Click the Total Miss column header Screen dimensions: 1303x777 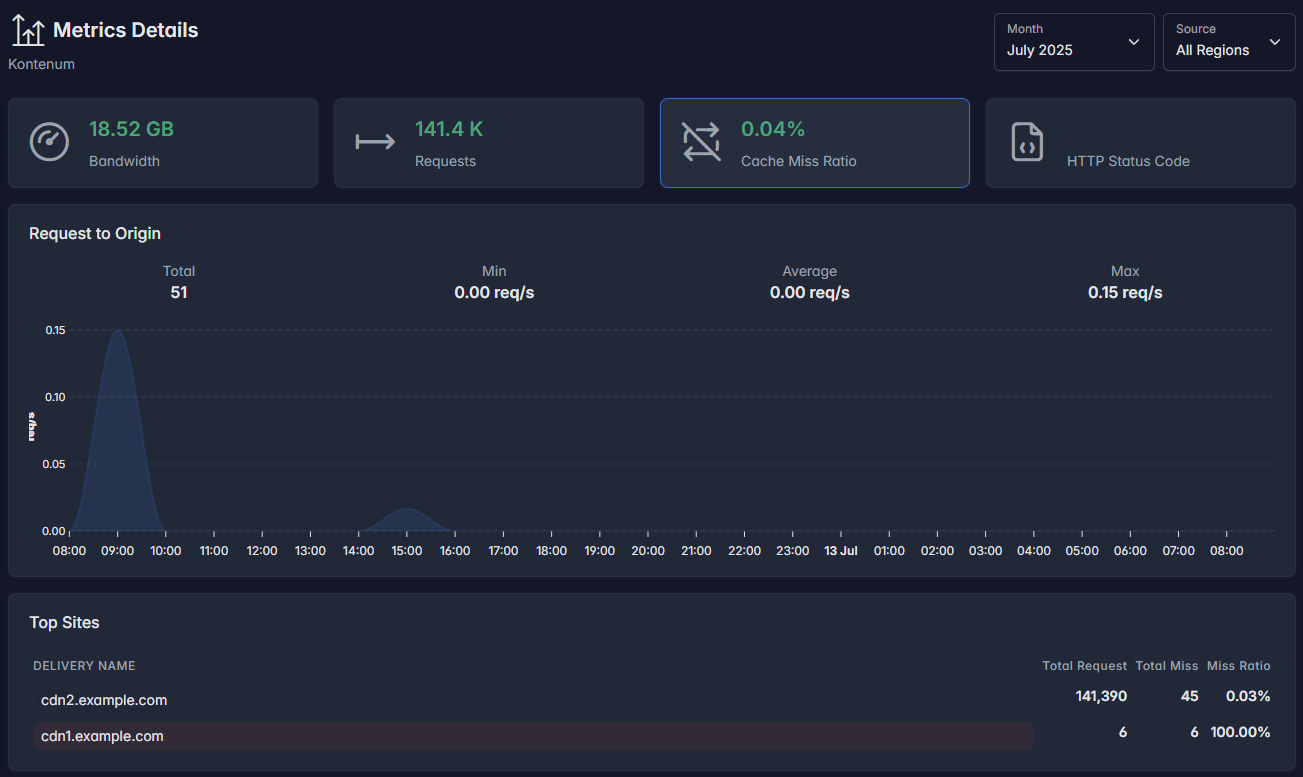point(1167,666)
